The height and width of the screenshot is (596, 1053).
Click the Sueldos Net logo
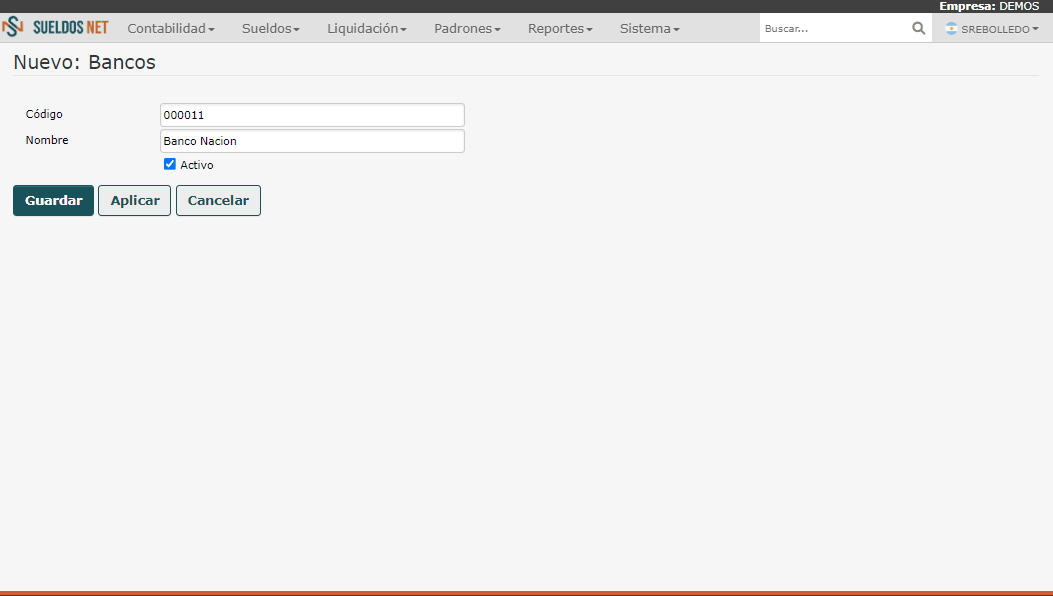coord(55,28)
